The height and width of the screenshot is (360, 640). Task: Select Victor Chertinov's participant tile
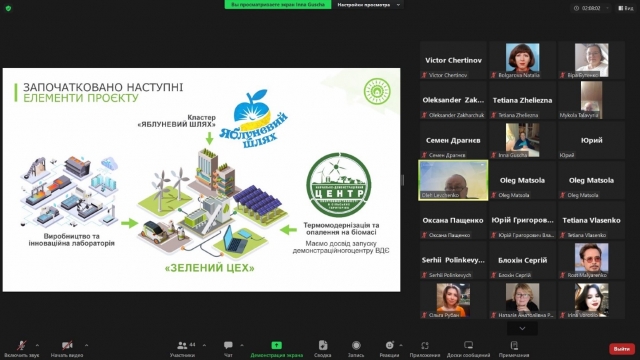pos(453,60)
